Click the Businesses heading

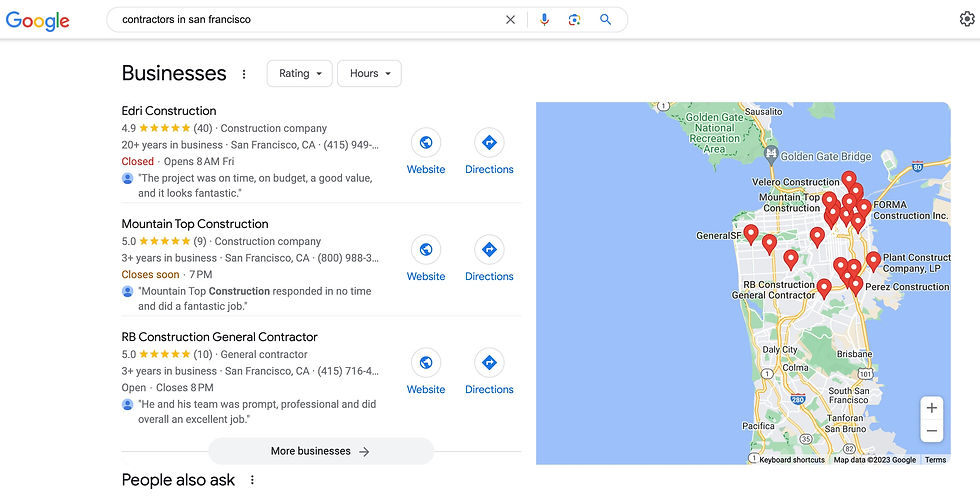[174, 73]
